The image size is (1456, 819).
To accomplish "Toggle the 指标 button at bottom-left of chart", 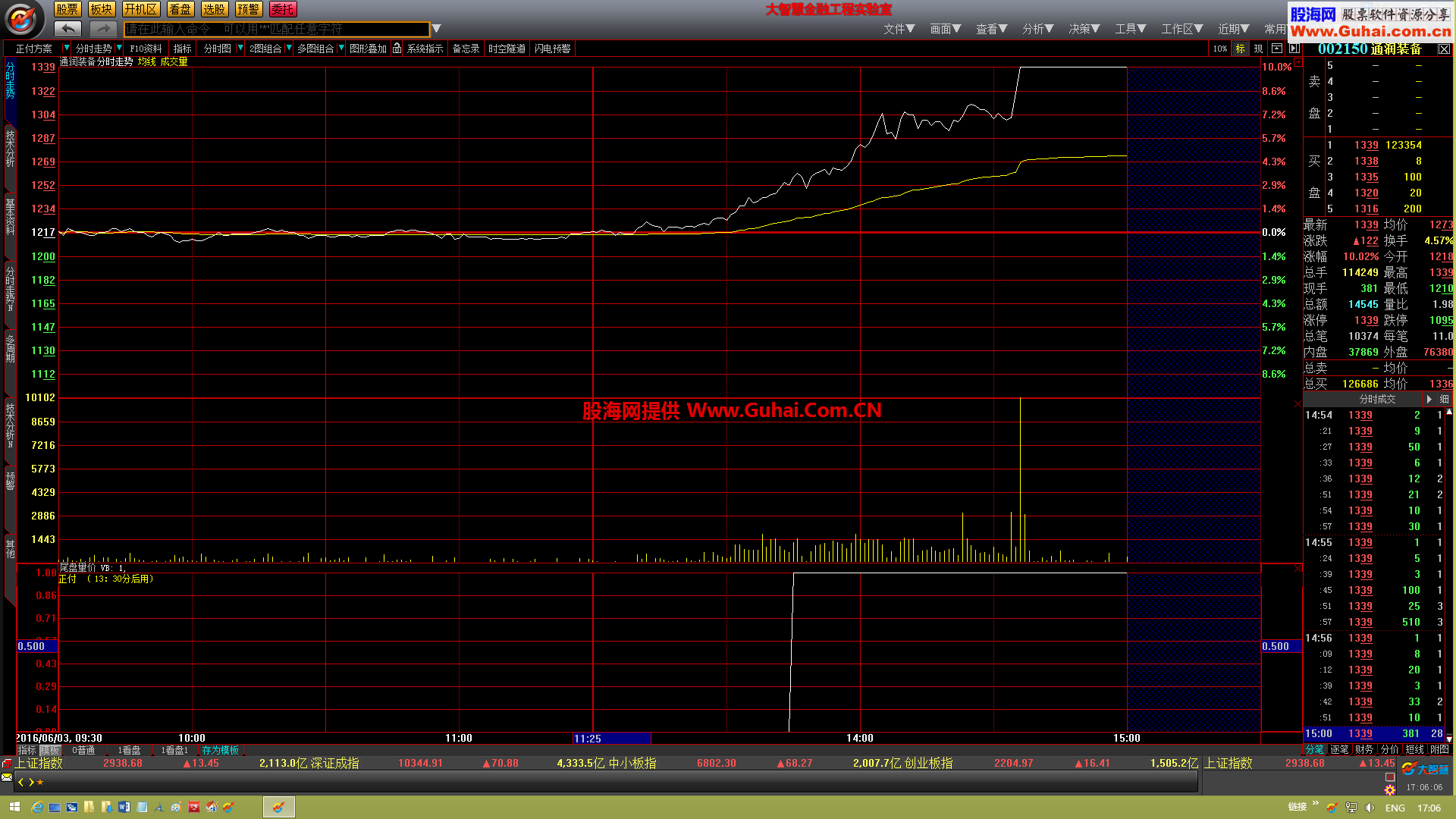I will point(27,750).
